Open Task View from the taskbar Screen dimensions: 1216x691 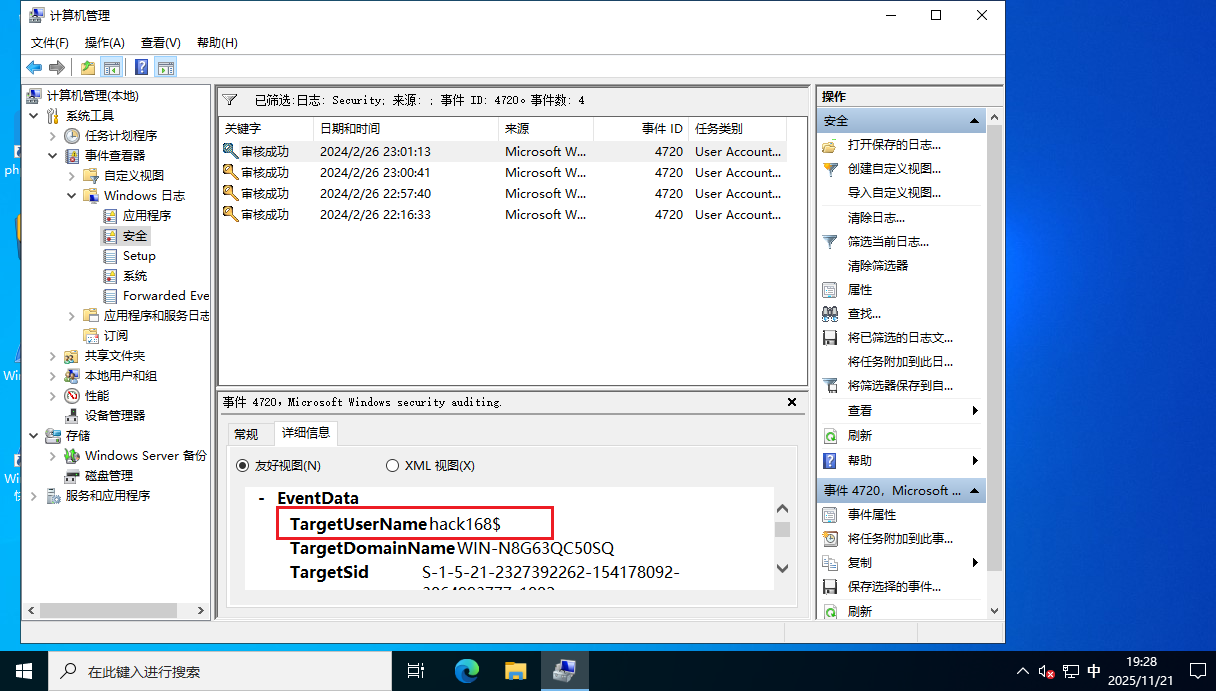coord(417,671)
